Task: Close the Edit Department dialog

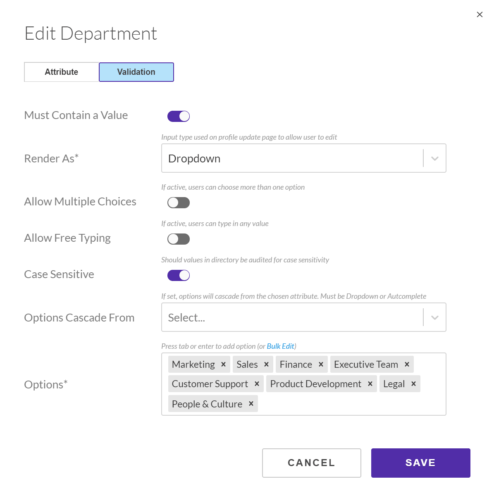Action: pyautogui.click(x=479, y=14)
